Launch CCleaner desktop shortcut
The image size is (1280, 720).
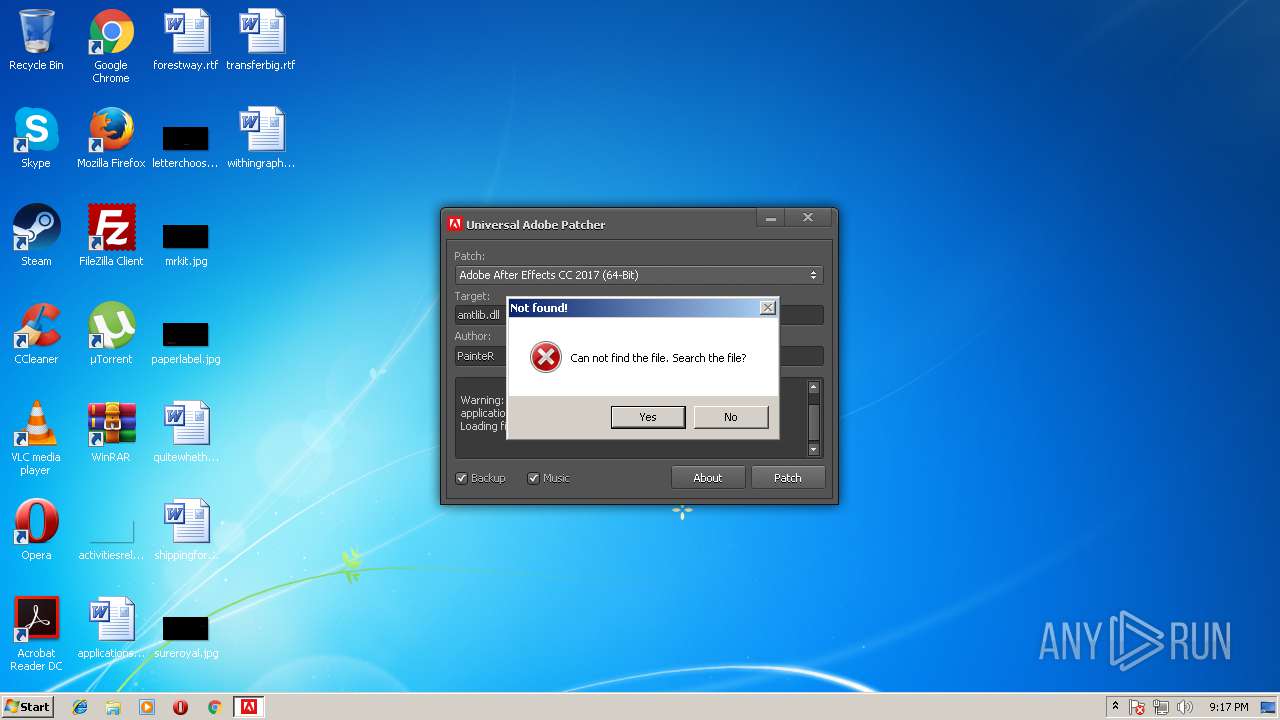pyautogui.click(x=36, y=334)
